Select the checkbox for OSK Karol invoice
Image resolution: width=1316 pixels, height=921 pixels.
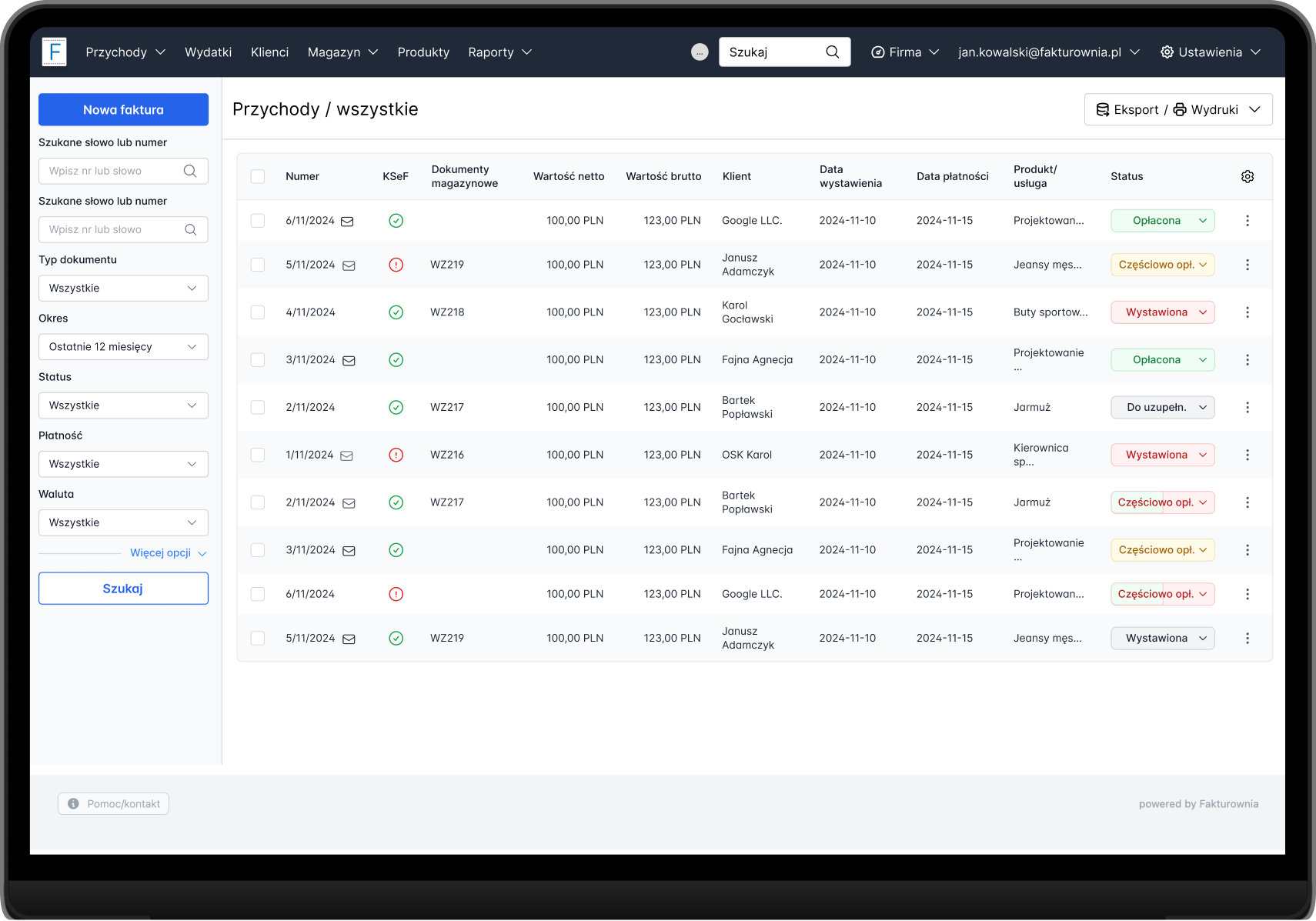coord(258,455)
